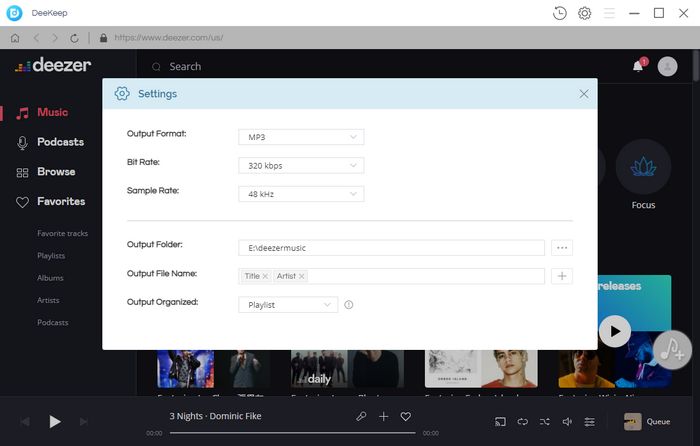Click the Deezer logo
This screenshot has height=446, width=700.
[53, 65]
